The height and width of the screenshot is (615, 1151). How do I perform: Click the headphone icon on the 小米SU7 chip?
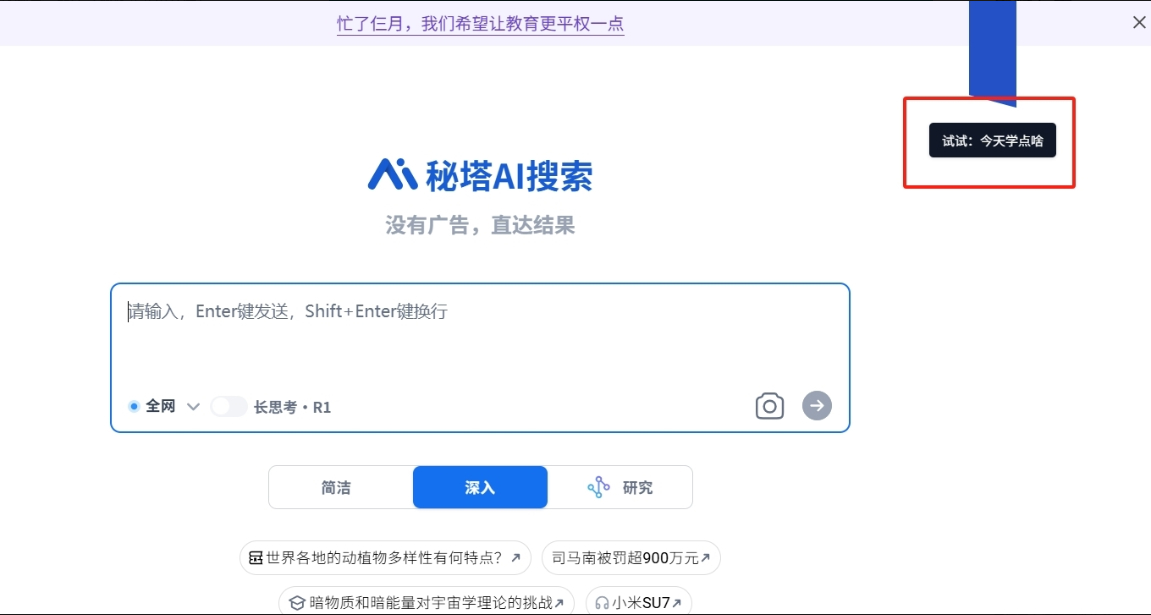(602, 603)
